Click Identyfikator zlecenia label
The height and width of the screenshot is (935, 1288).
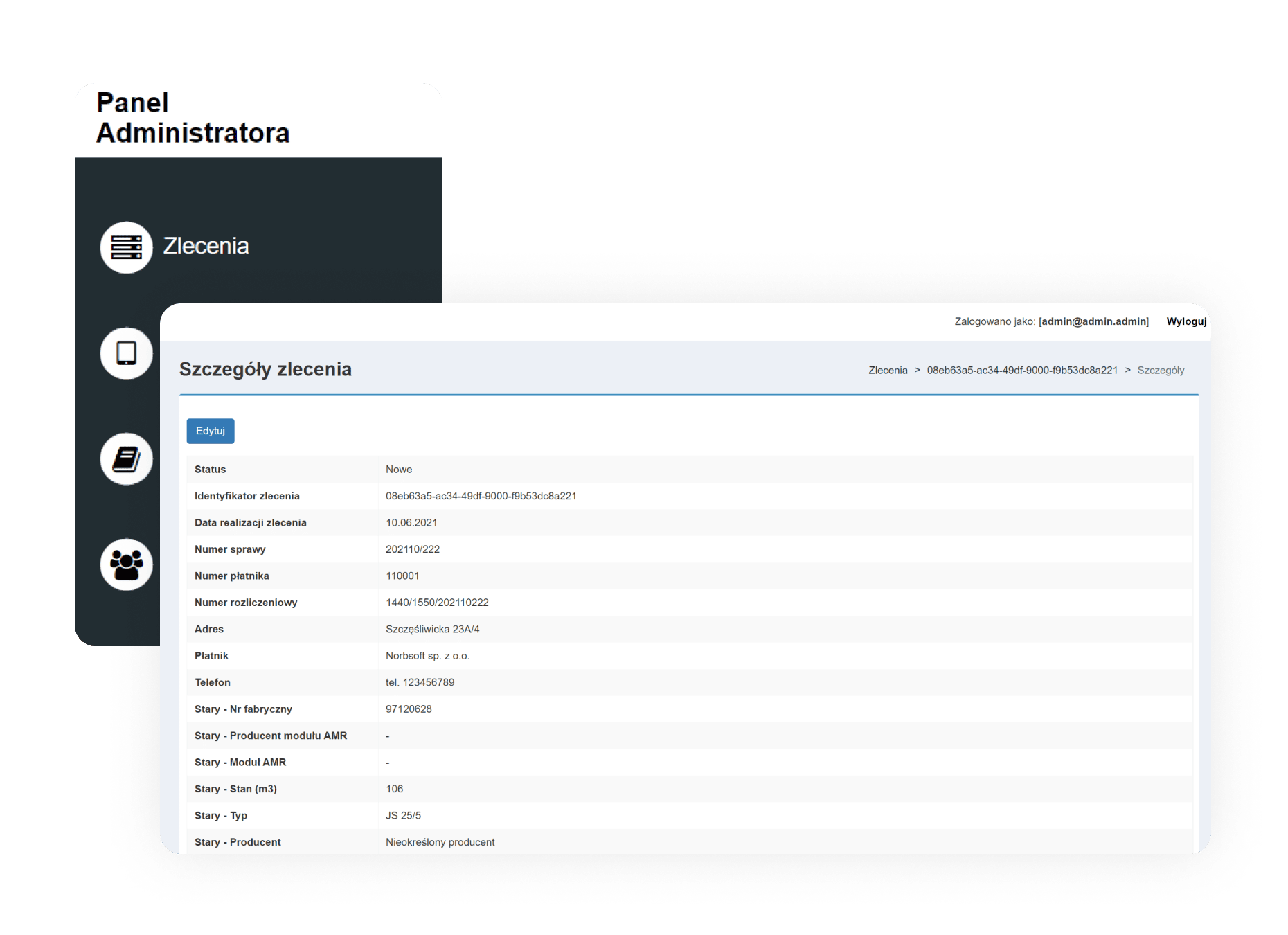point(247,496)
